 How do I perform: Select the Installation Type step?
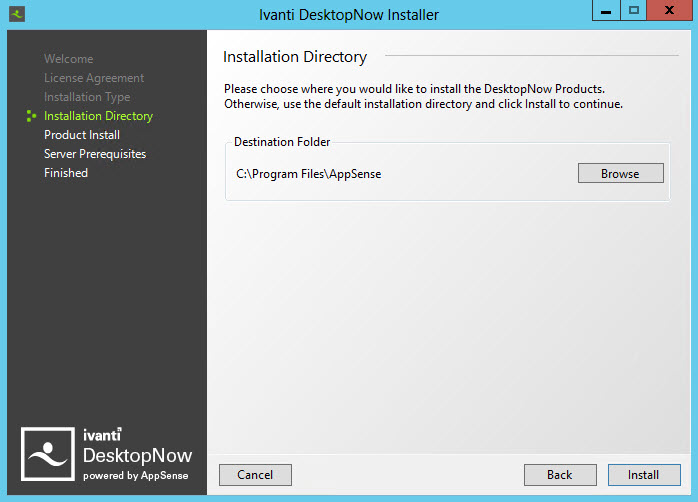coord(86,97)
